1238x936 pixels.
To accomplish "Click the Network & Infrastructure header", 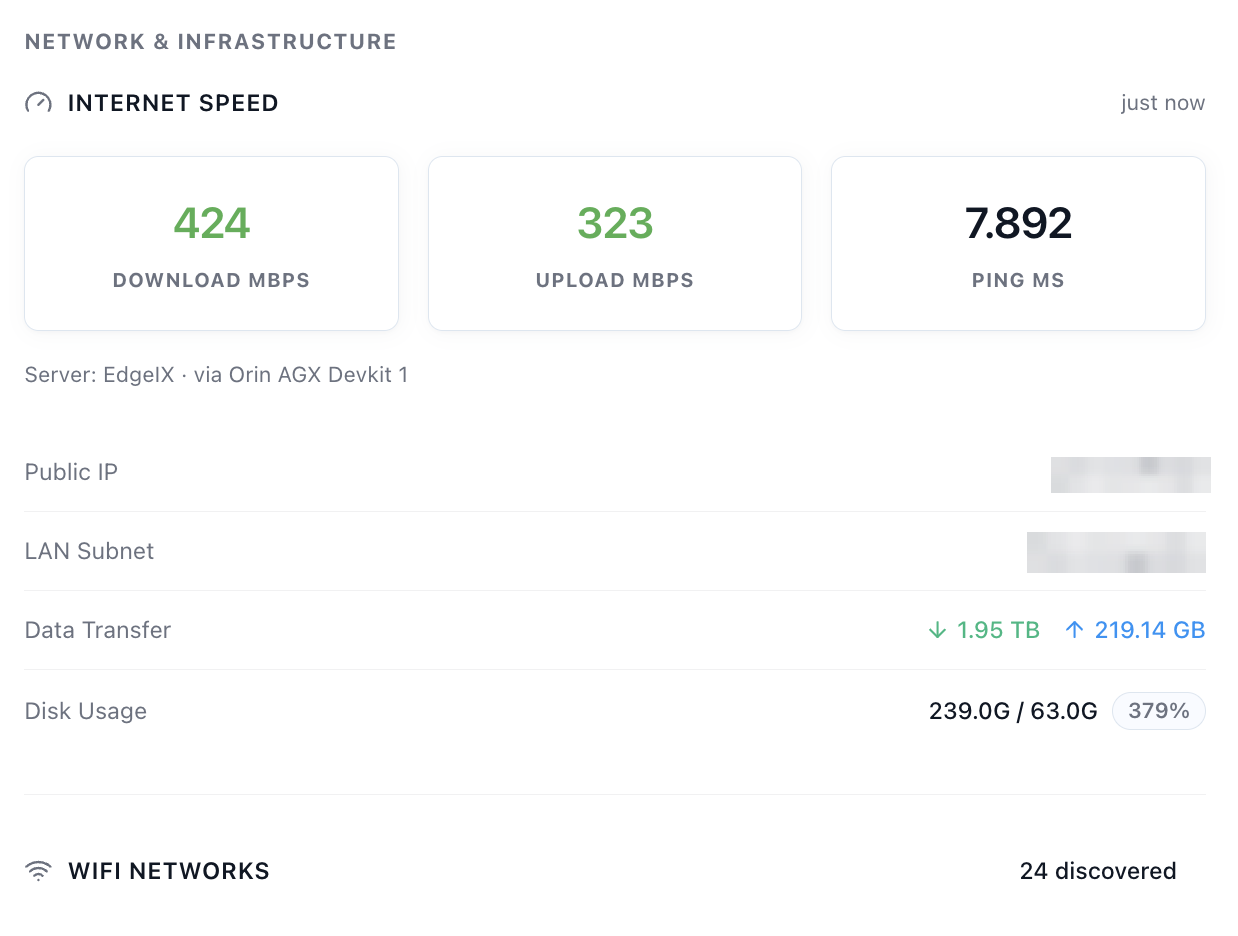I will coord(211,42).
